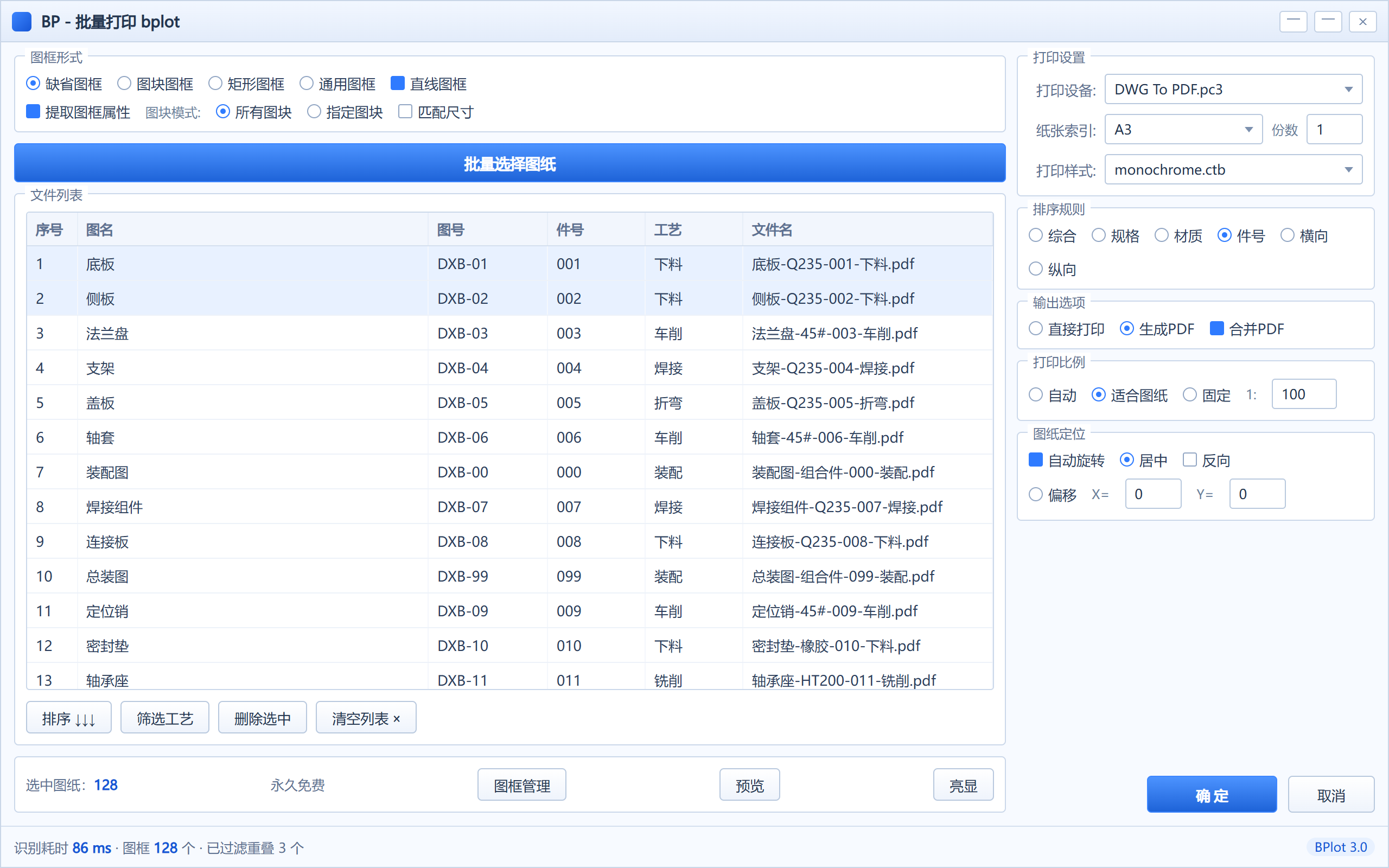The height and width of the screenshot is (868, 1389).
Task: Click the 删除选中 button
Action: tap(262, 718)
